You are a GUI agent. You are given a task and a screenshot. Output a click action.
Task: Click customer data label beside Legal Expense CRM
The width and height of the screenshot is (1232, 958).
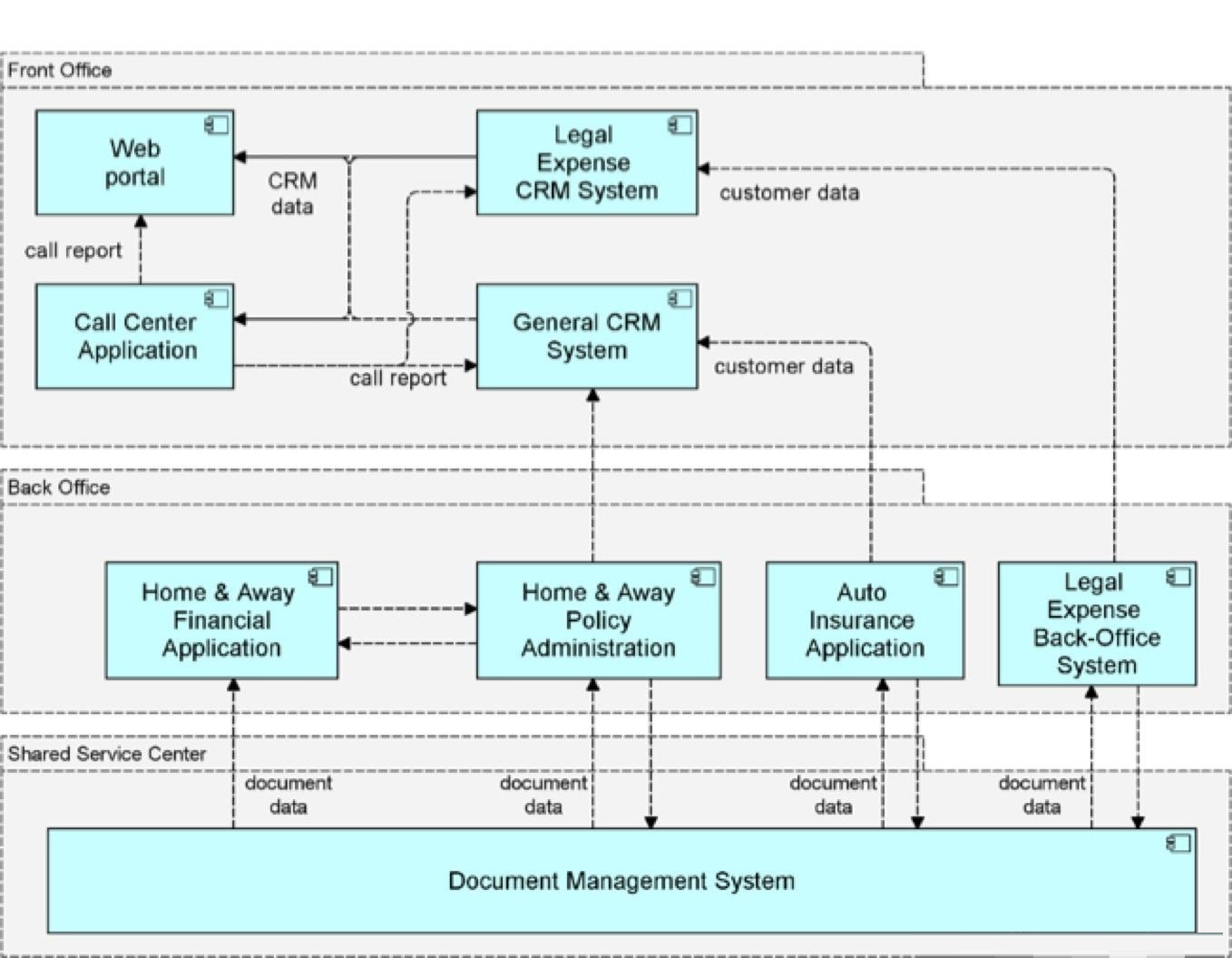(789, 193)
